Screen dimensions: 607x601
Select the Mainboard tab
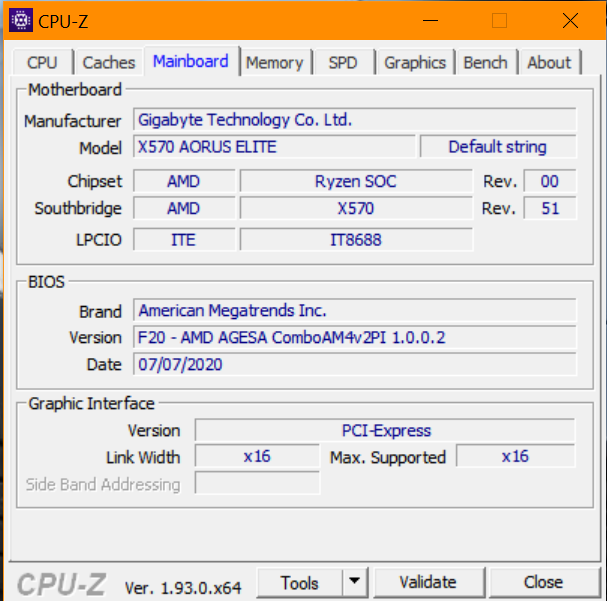[x=191, y=61]
